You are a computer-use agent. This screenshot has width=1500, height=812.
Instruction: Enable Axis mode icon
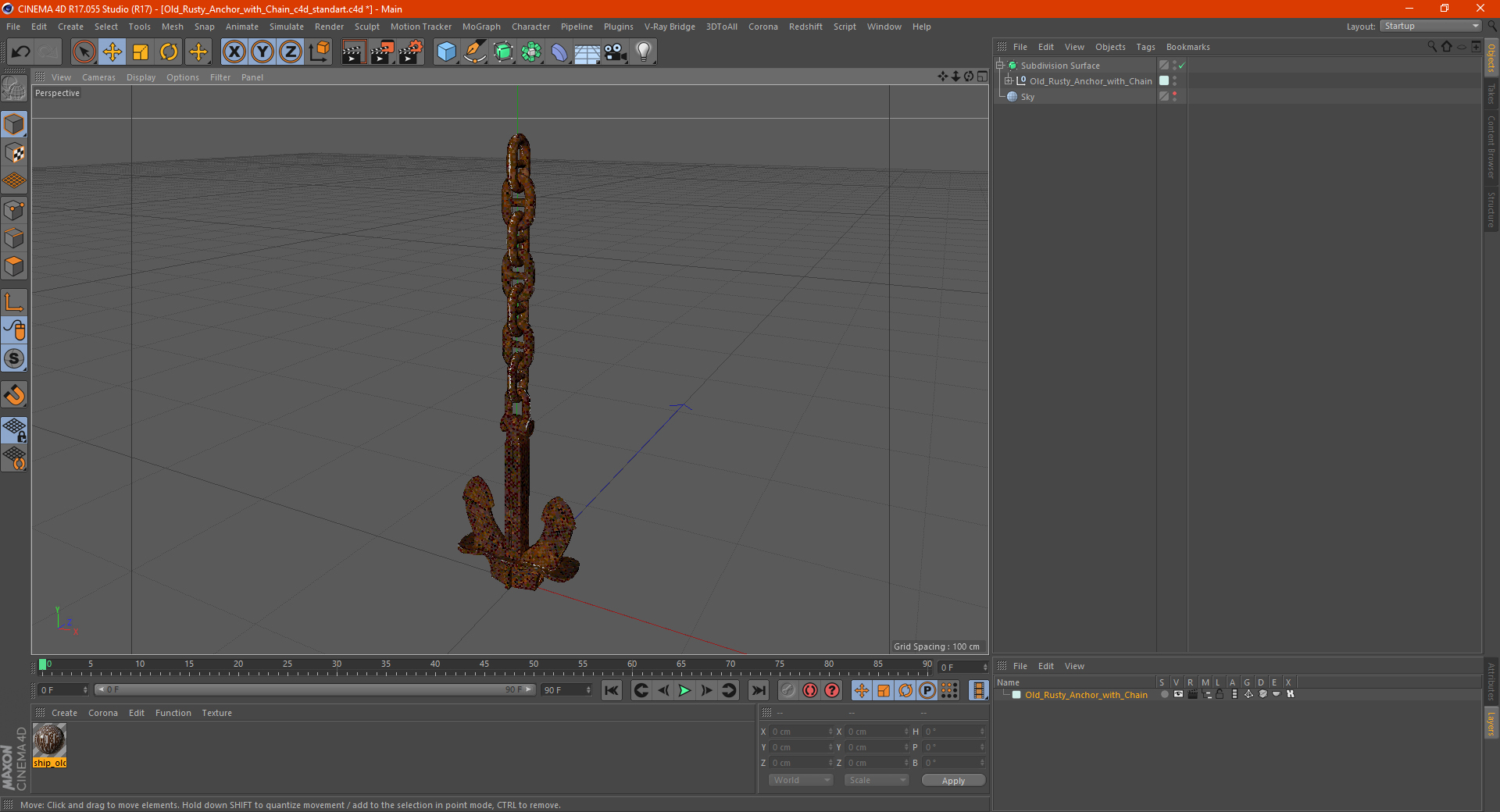click(x=14, y=302)
